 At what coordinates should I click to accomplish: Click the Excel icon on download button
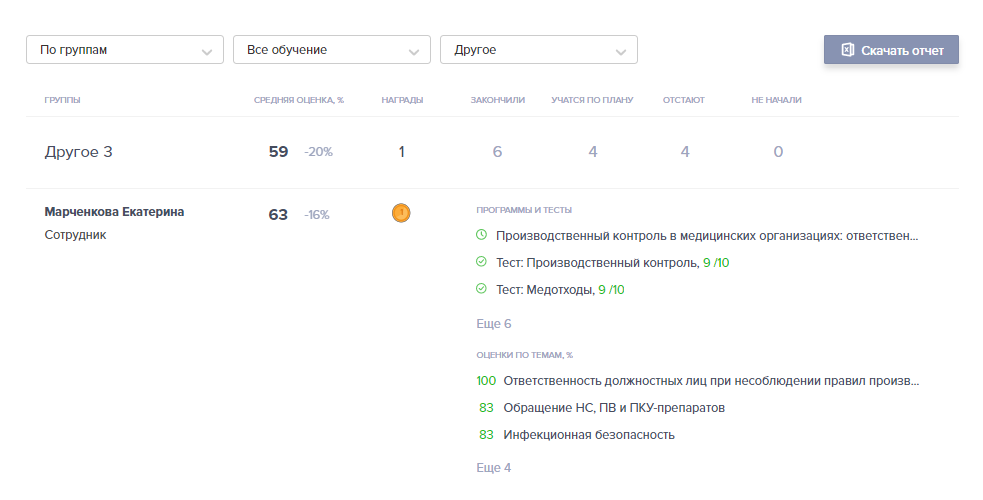pyautogui.click(x=847, y=50)
